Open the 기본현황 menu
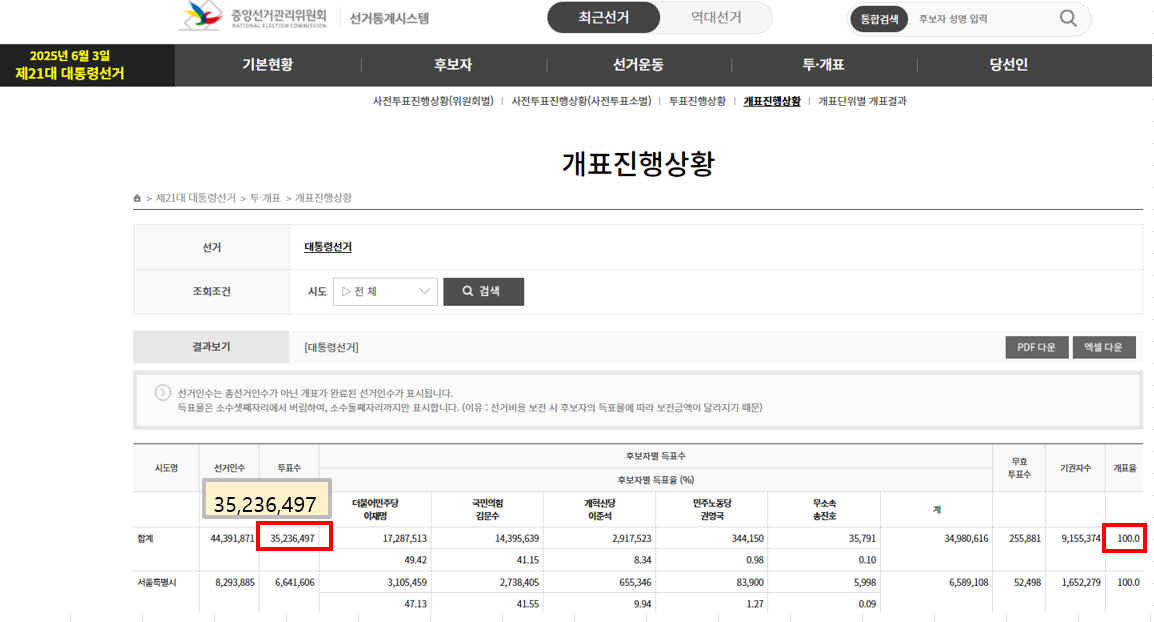 [x=267, y=65]
